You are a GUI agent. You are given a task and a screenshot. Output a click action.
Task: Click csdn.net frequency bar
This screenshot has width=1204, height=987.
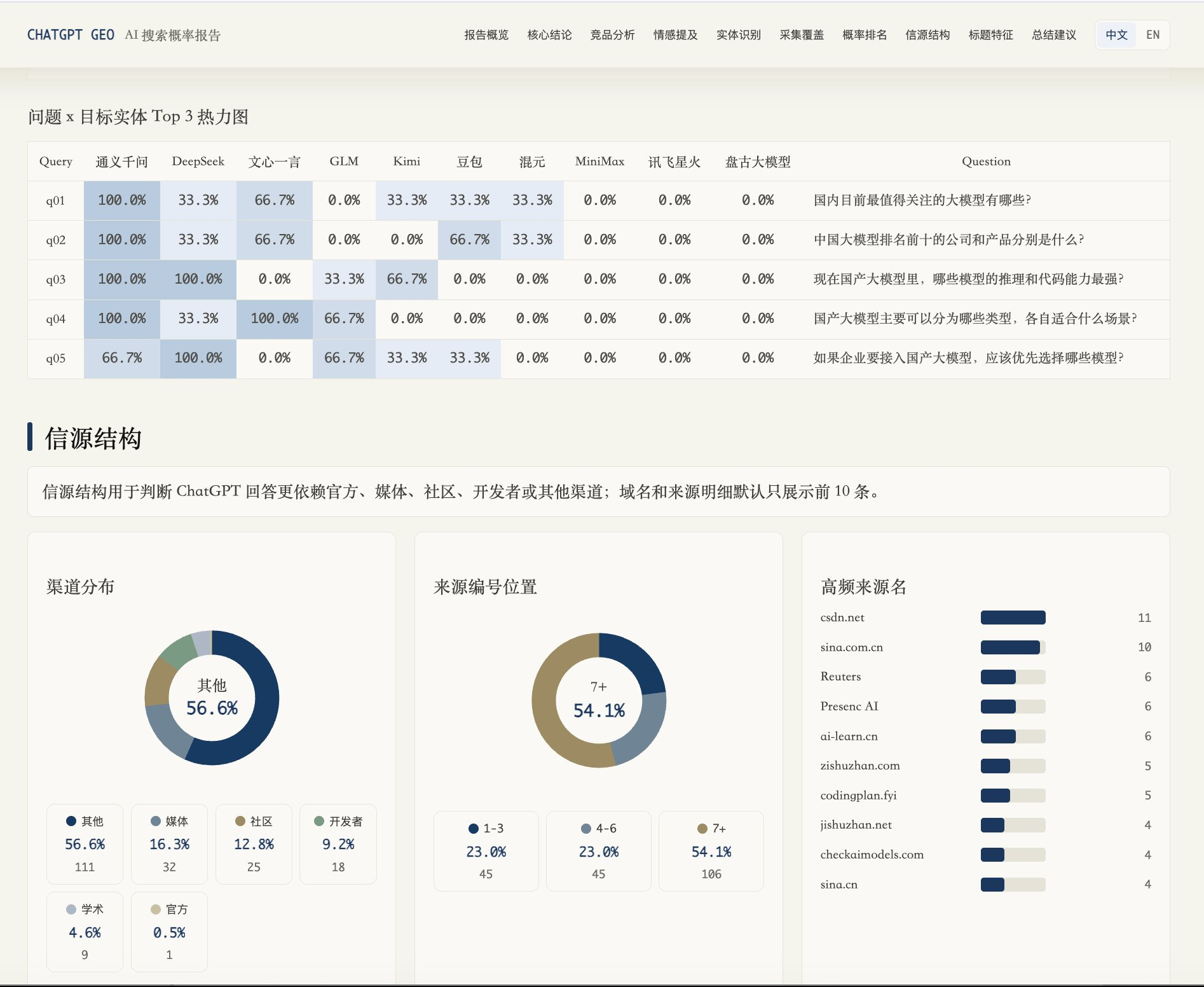(1013, 618)
